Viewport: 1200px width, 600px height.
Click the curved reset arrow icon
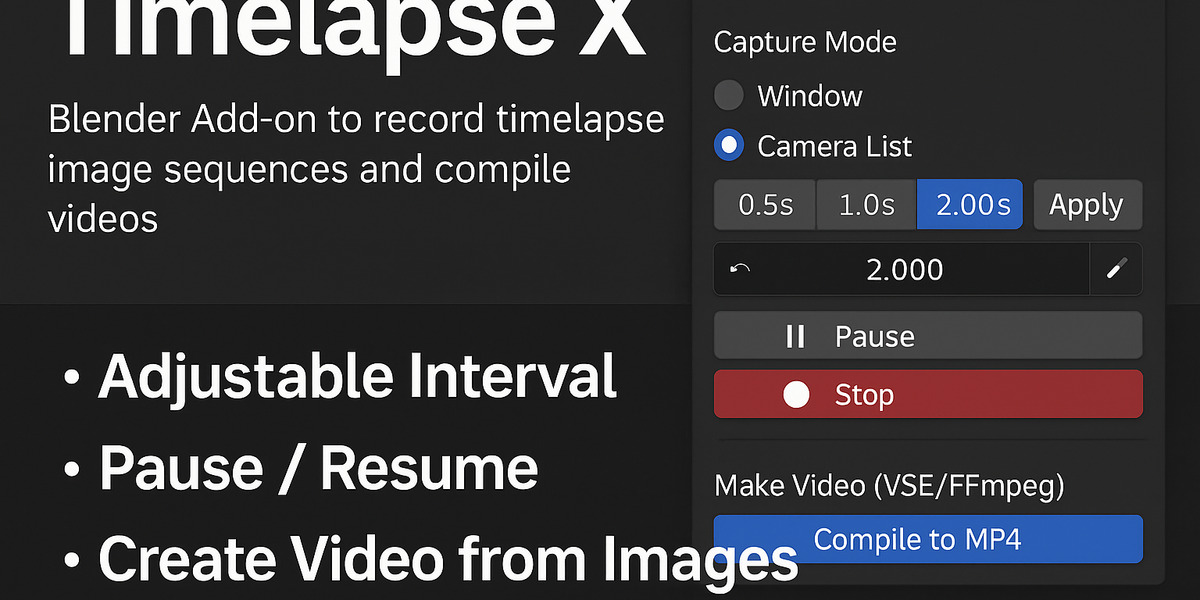tap(740, 269)
